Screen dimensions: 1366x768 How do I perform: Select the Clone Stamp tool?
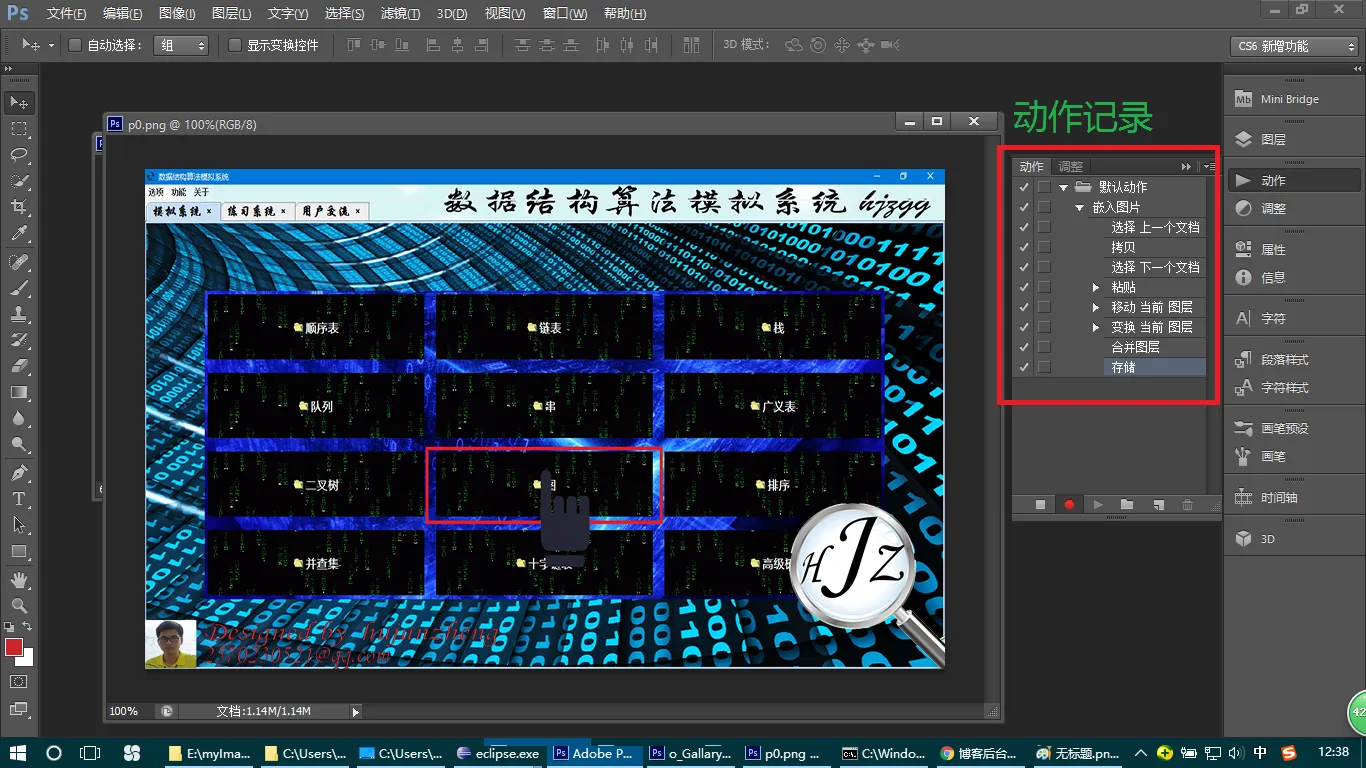tap(19, 313)
